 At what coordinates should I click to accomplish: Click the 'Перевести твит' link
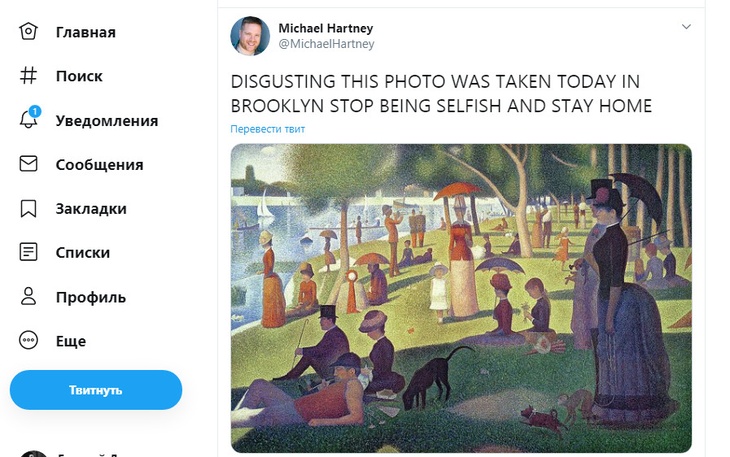pyautogui.click(x=267, y=129)
